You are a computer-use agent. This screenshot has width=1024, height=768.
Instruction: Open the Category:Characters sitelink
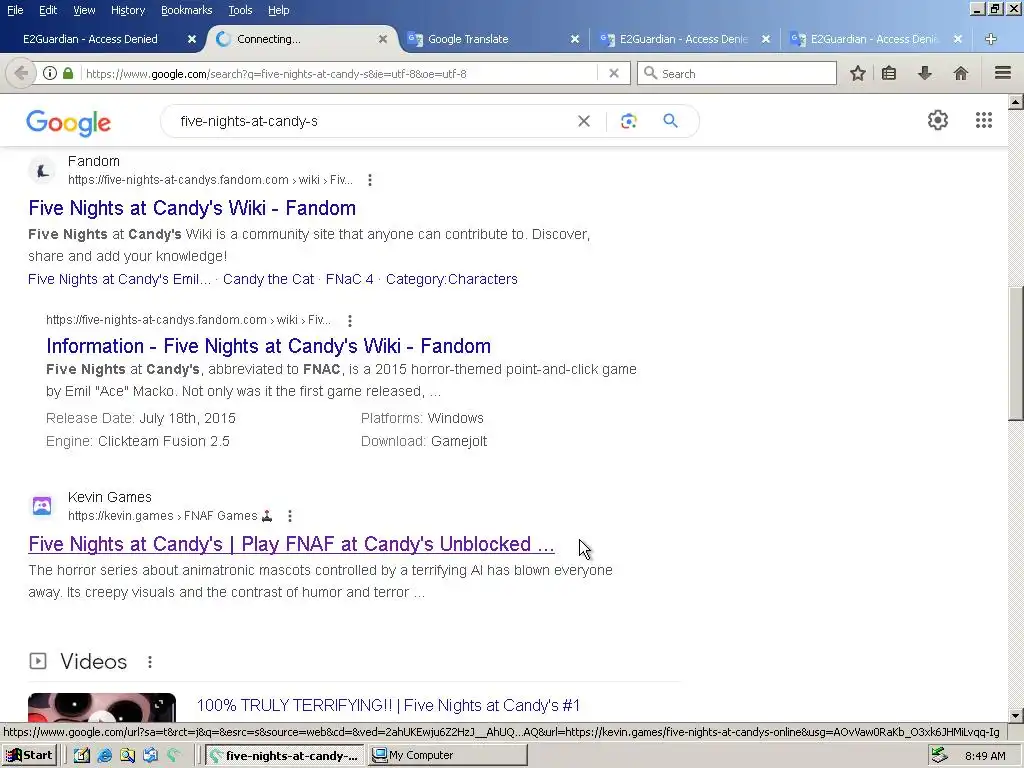451,279
